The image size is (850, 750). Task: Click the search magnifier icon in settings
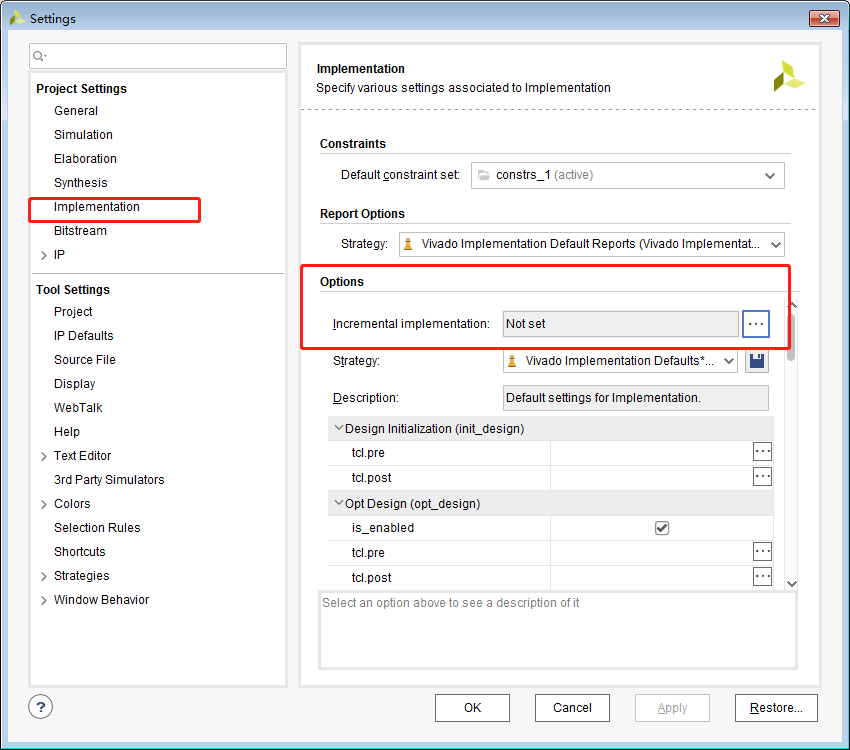click(40, 56)
